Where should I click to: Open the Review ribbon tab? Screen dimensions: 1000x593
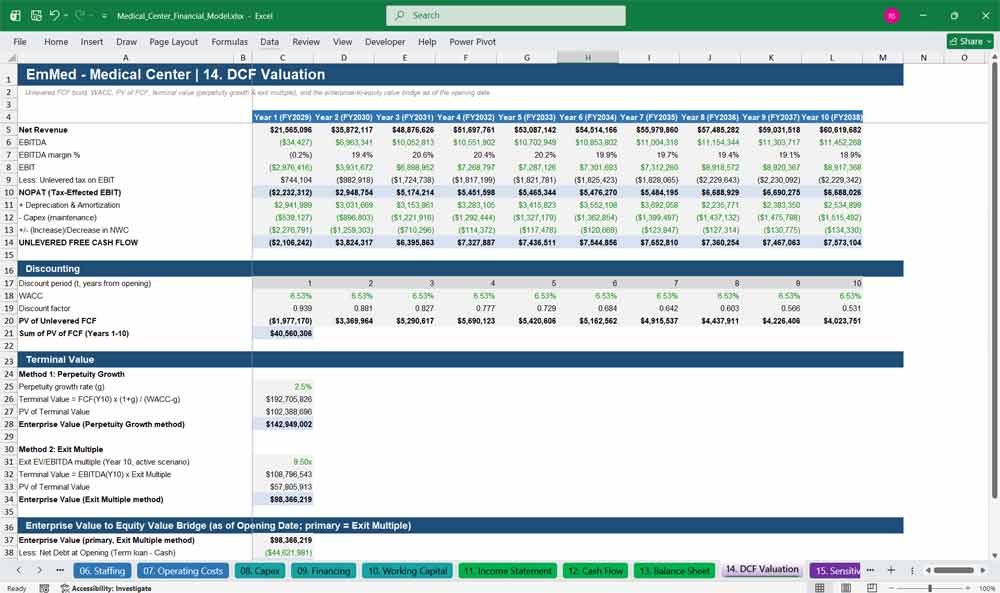point(306,41)
